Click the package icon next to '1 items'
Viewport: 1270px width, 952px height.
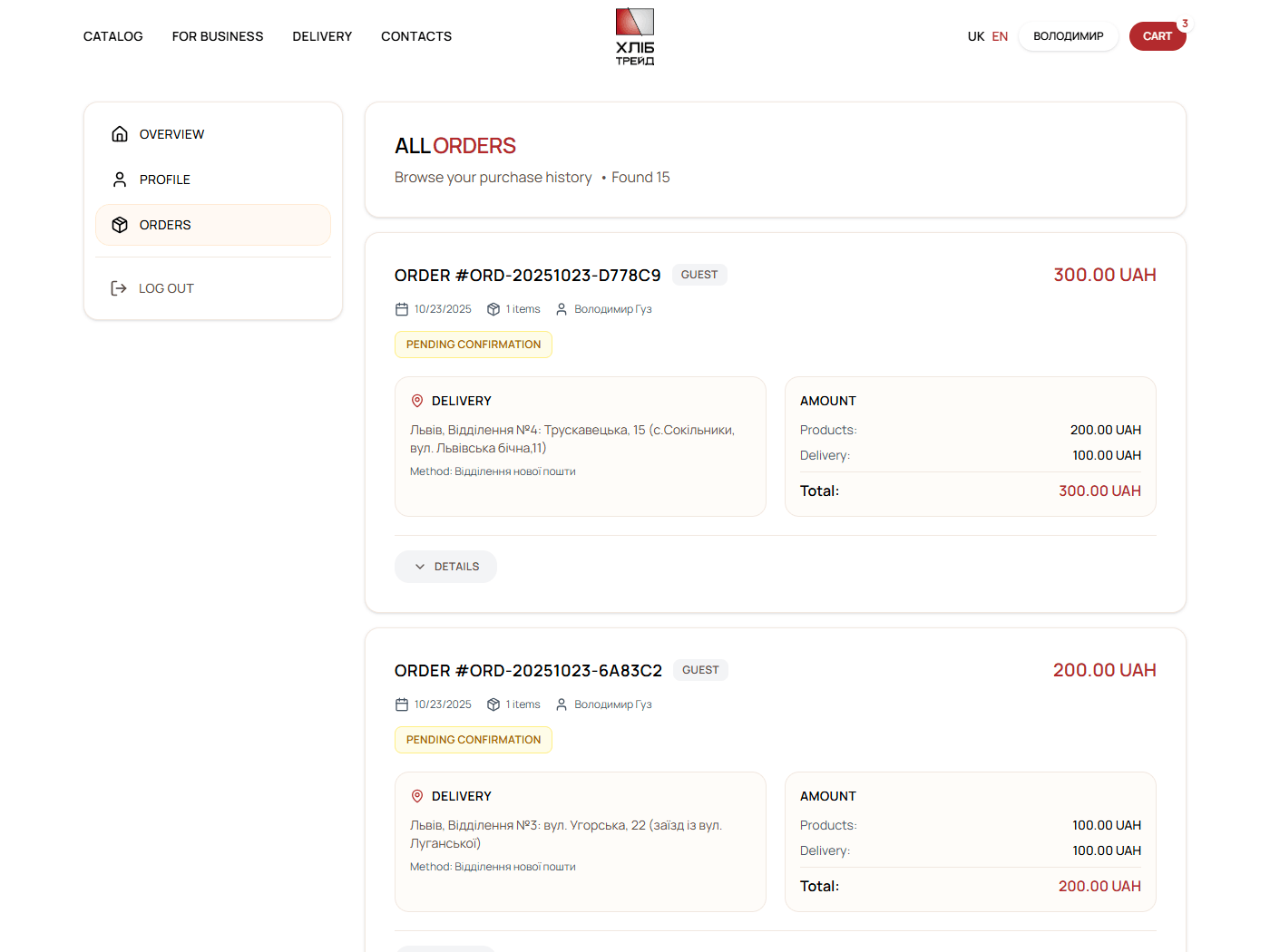click(493, 308)
